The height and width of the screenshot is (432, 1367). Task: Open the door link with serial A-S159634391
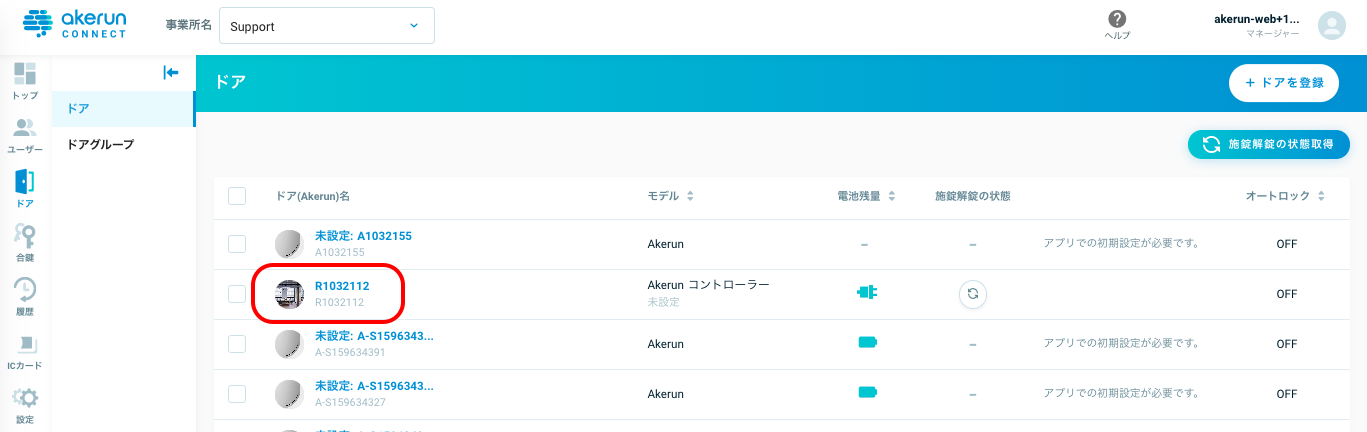pyautogui.click(x=374, y=336)
